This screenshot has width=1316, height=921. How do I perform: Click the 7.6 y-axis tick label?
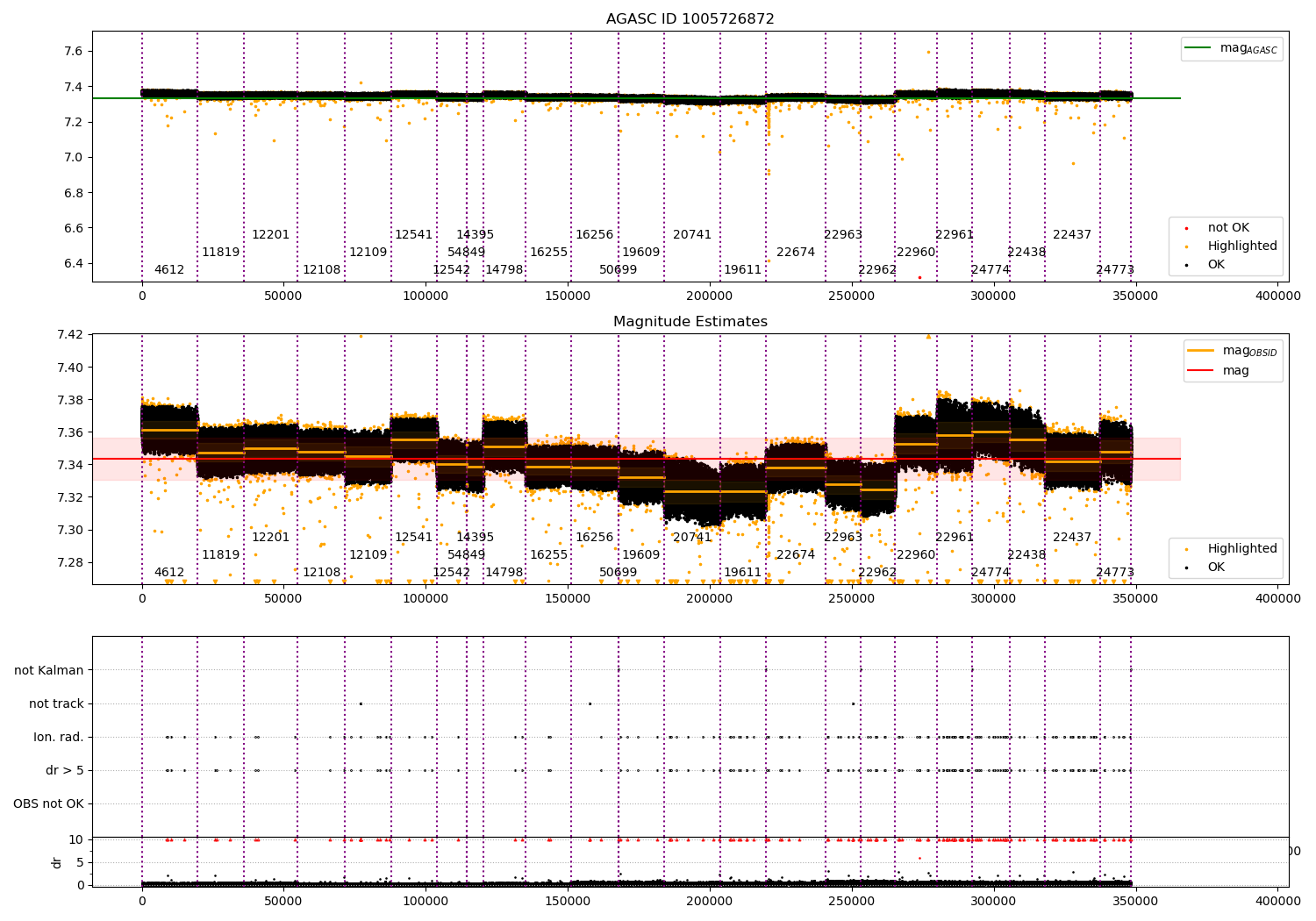tap(73, 52)
